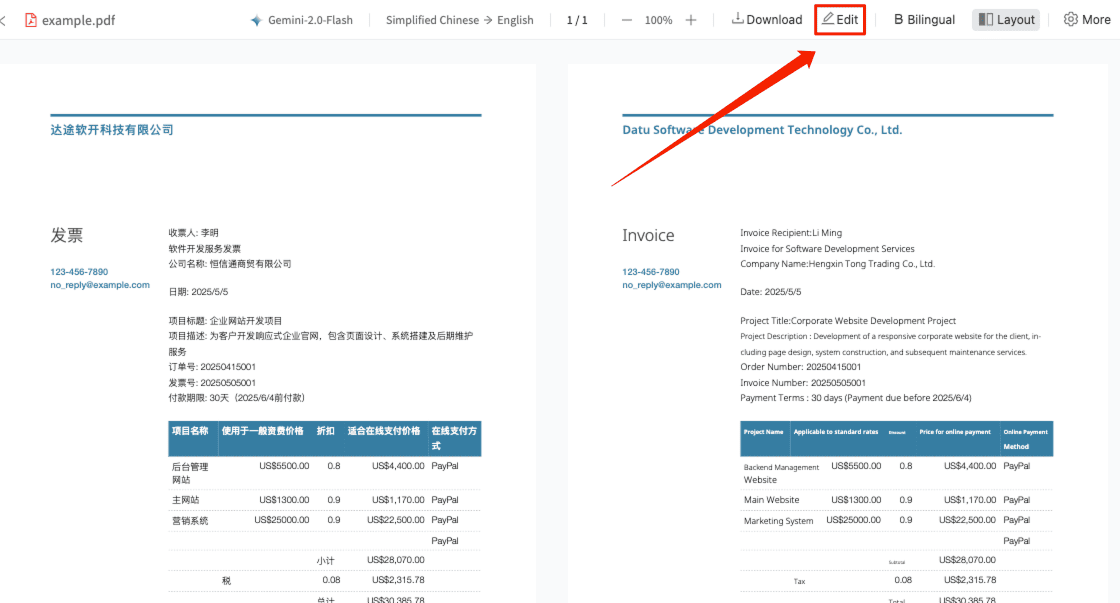This screenshot has height=603, width=1120.
Task: Click the email link in the original Chinese invoice
Action: tap(100, 285)
